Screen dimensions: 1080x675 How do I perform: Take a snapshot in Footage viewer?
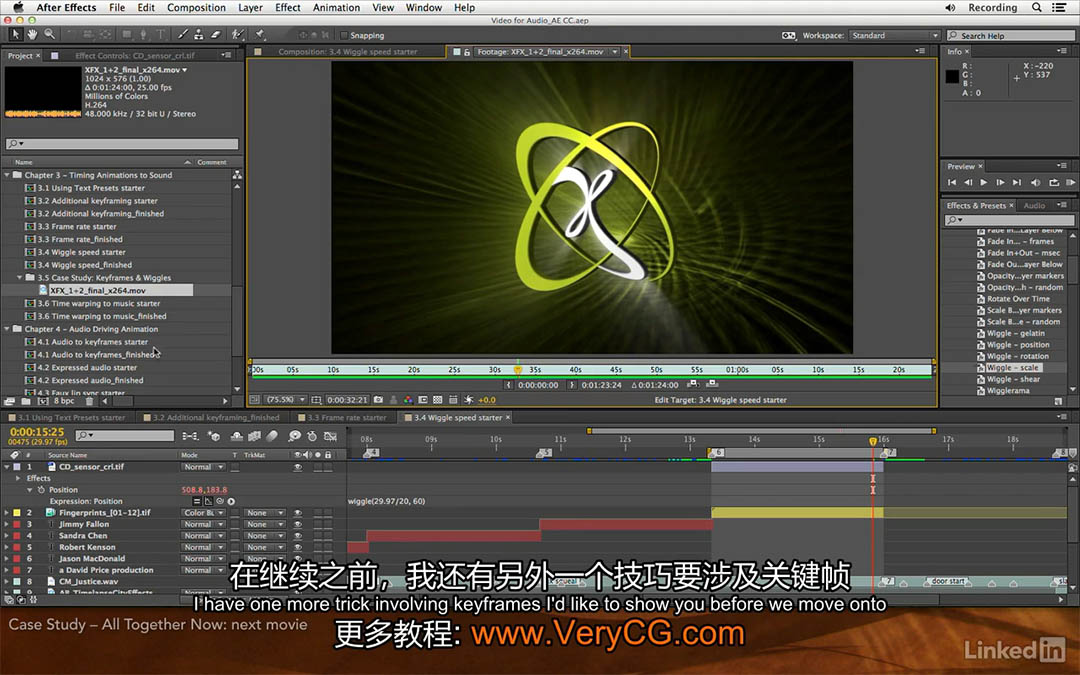pyautogui.click(x=378, y=399)
